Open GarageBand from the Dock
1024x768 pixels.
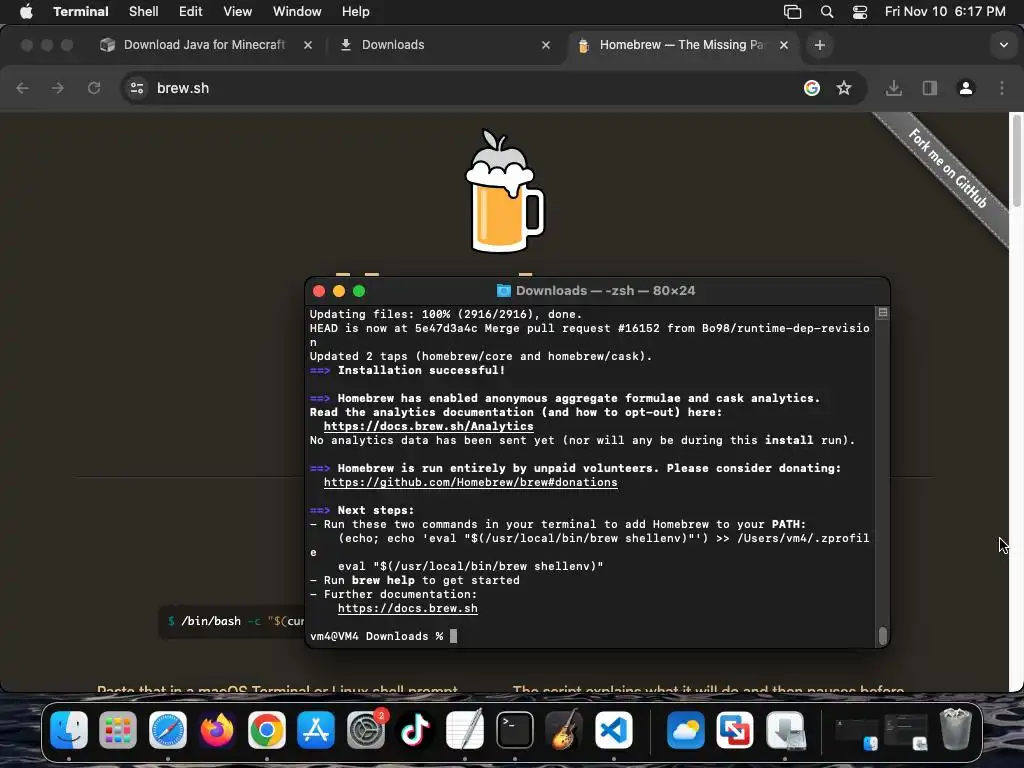tap(564, 729)
